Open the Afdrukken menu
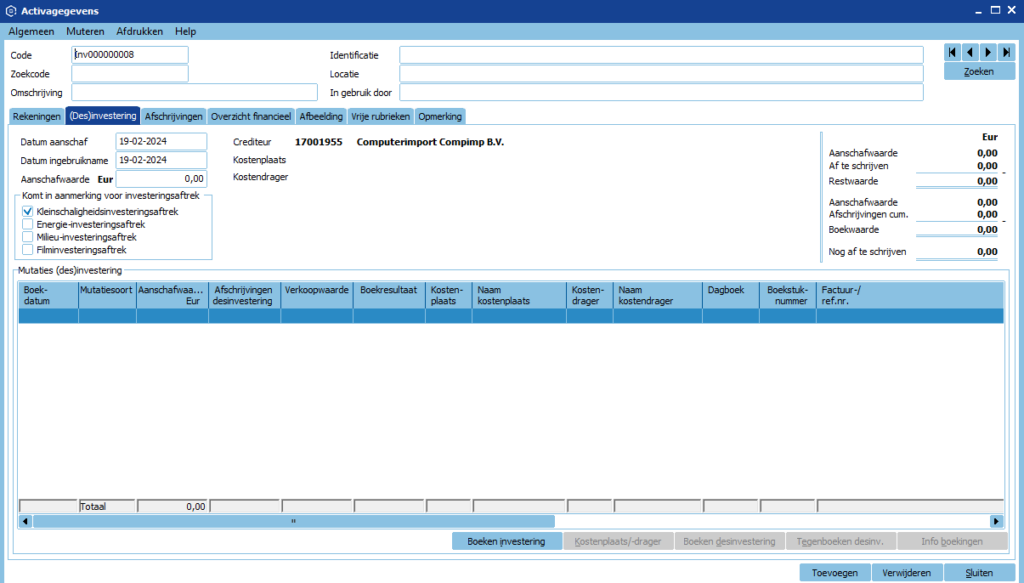1024x583 pixels. [x=140, y=31]
